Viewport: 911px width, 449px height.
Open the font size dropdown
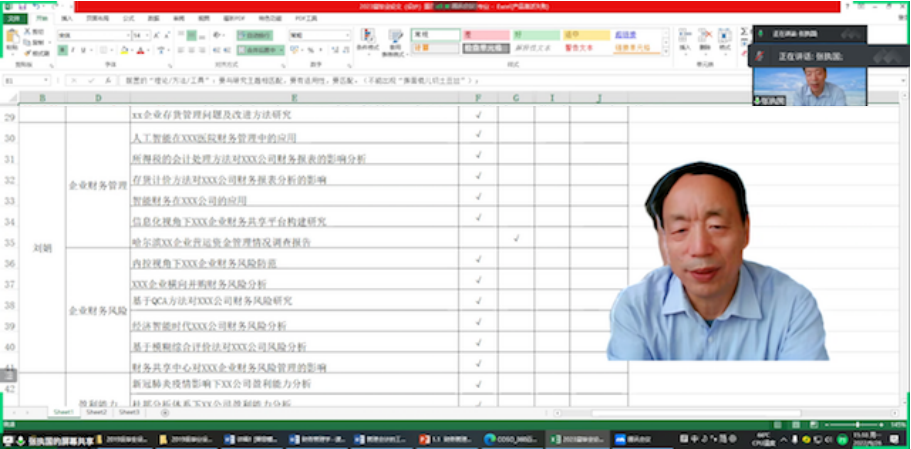point(148,35)
